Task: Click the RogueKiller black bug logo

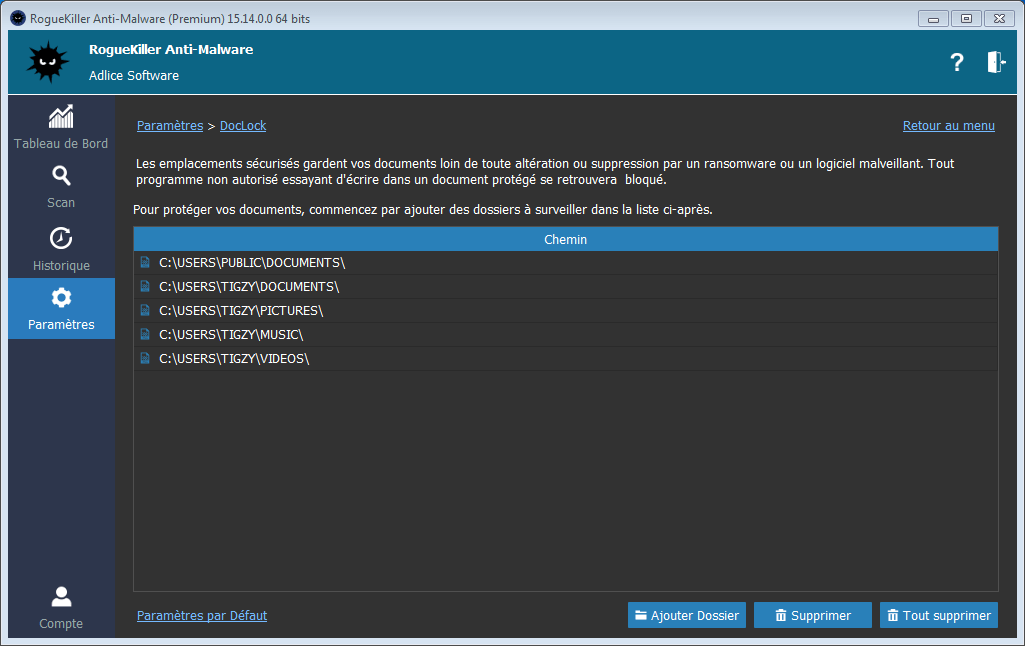Action: pyautogui.click(x=47, y=62)
